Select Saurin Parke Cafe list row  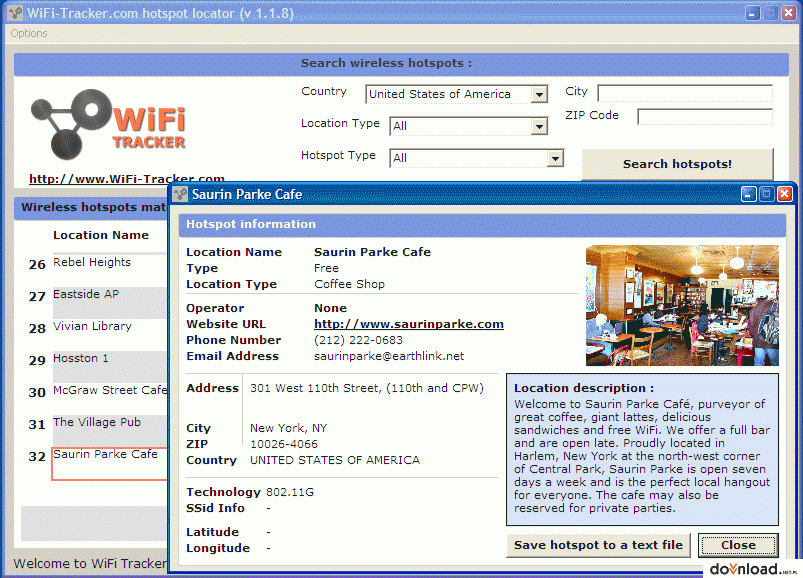(110, 463)
